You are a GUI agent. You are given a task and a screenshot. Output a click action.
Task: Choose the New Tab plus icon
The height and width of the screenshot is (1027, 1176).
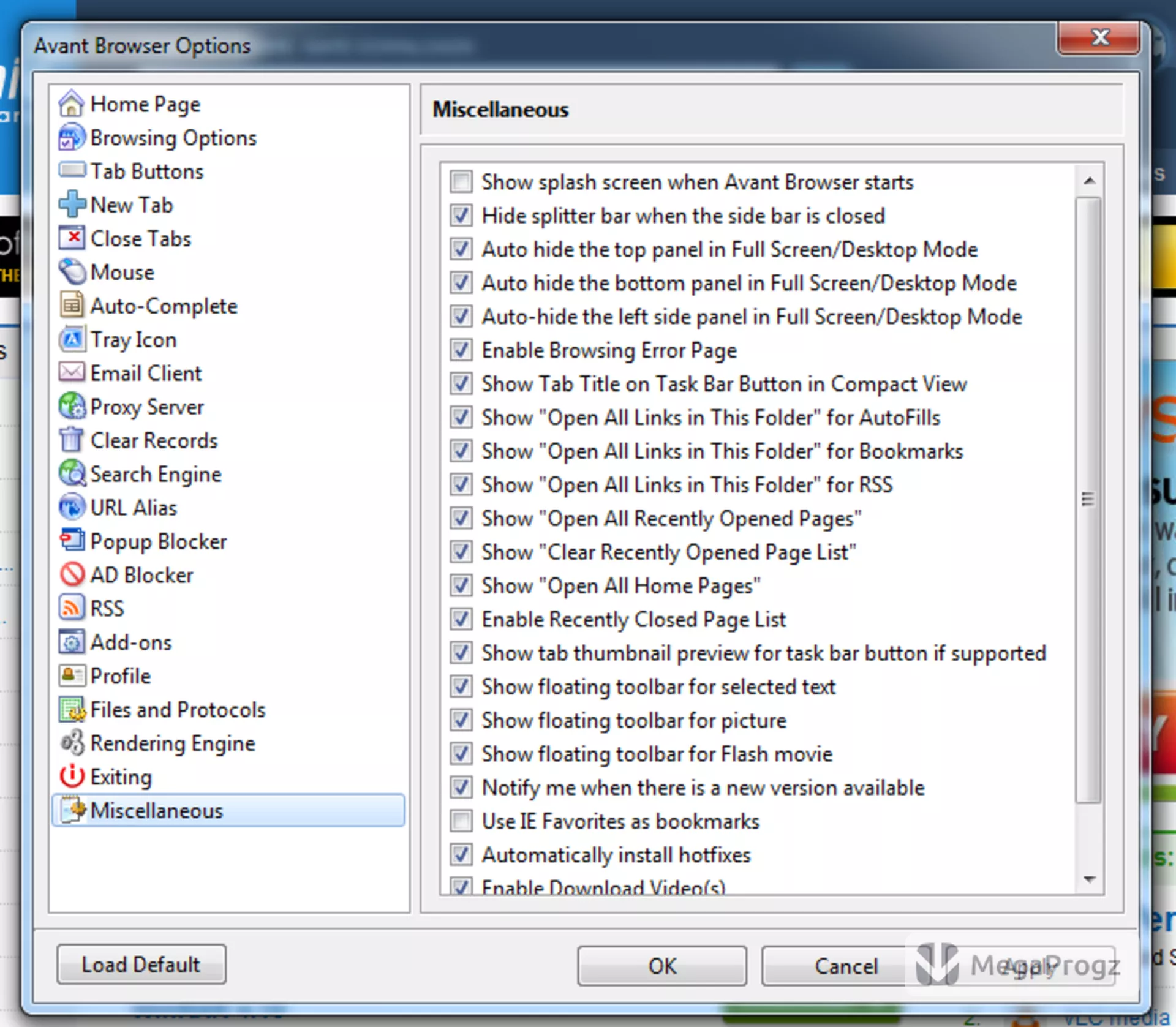click(x=72, y=204)
